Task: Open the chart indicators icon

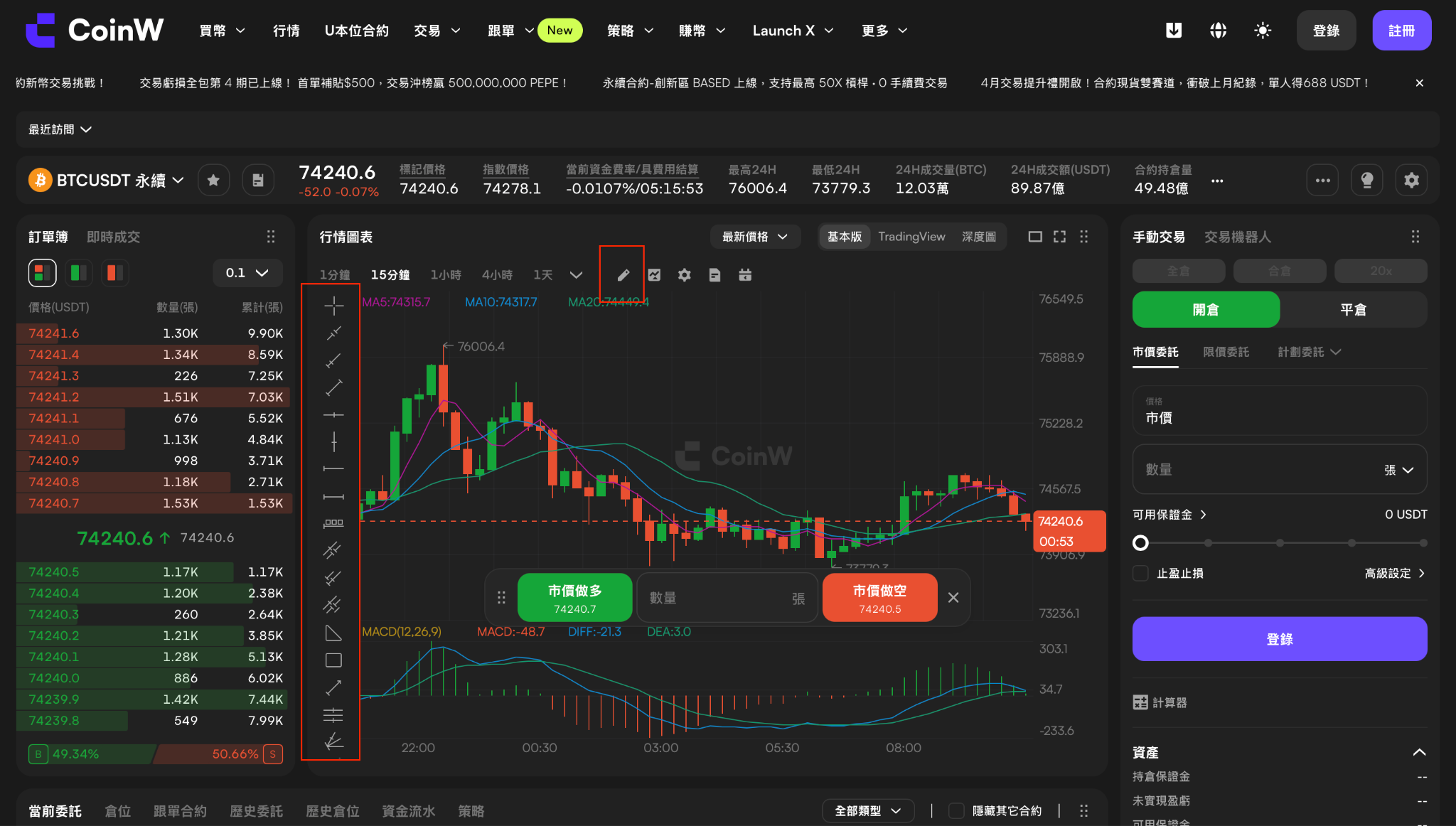Action: pos(654,275)
